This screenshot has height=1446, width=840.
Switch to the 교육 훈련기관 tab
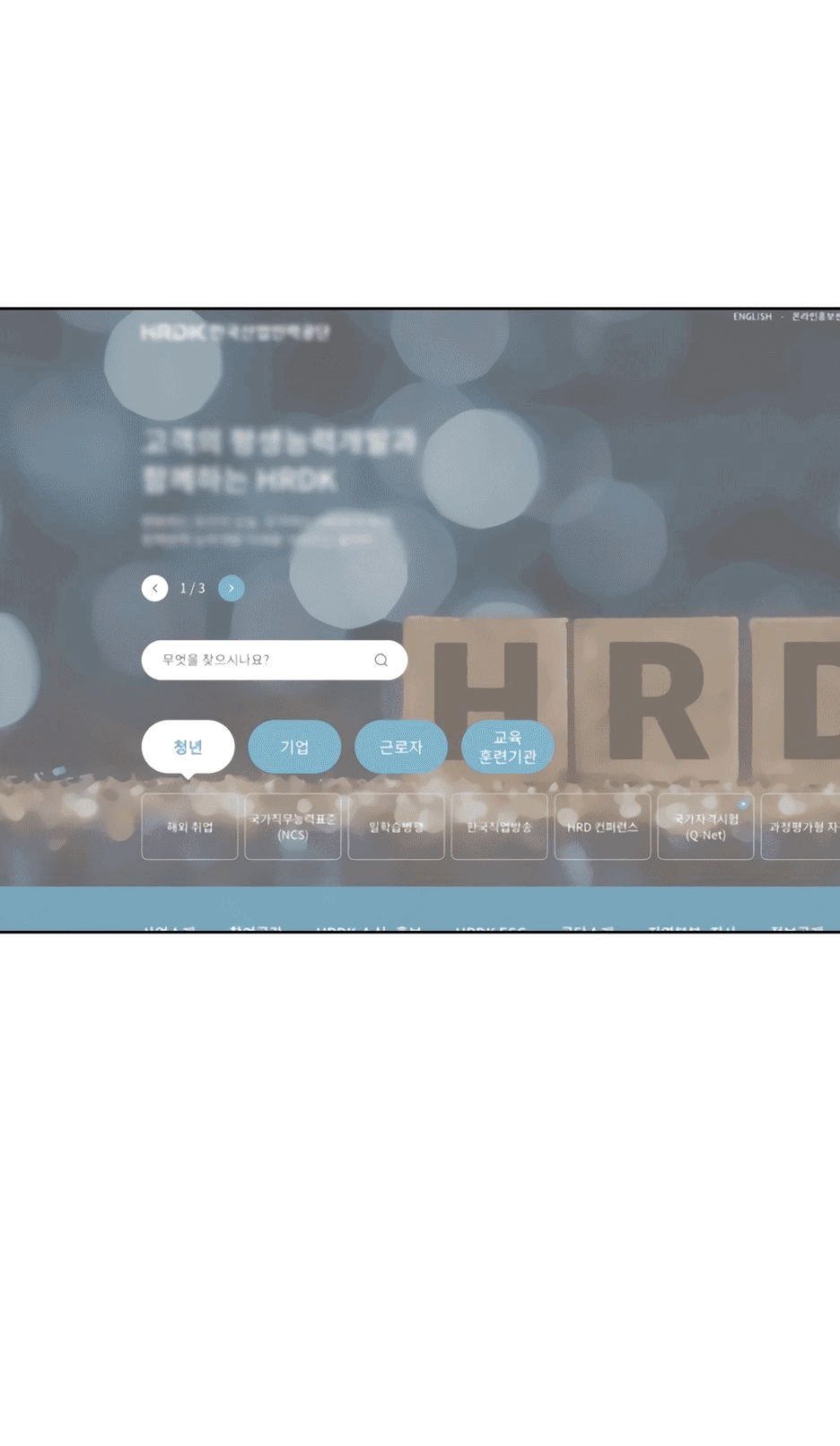[x=508, y=747]
